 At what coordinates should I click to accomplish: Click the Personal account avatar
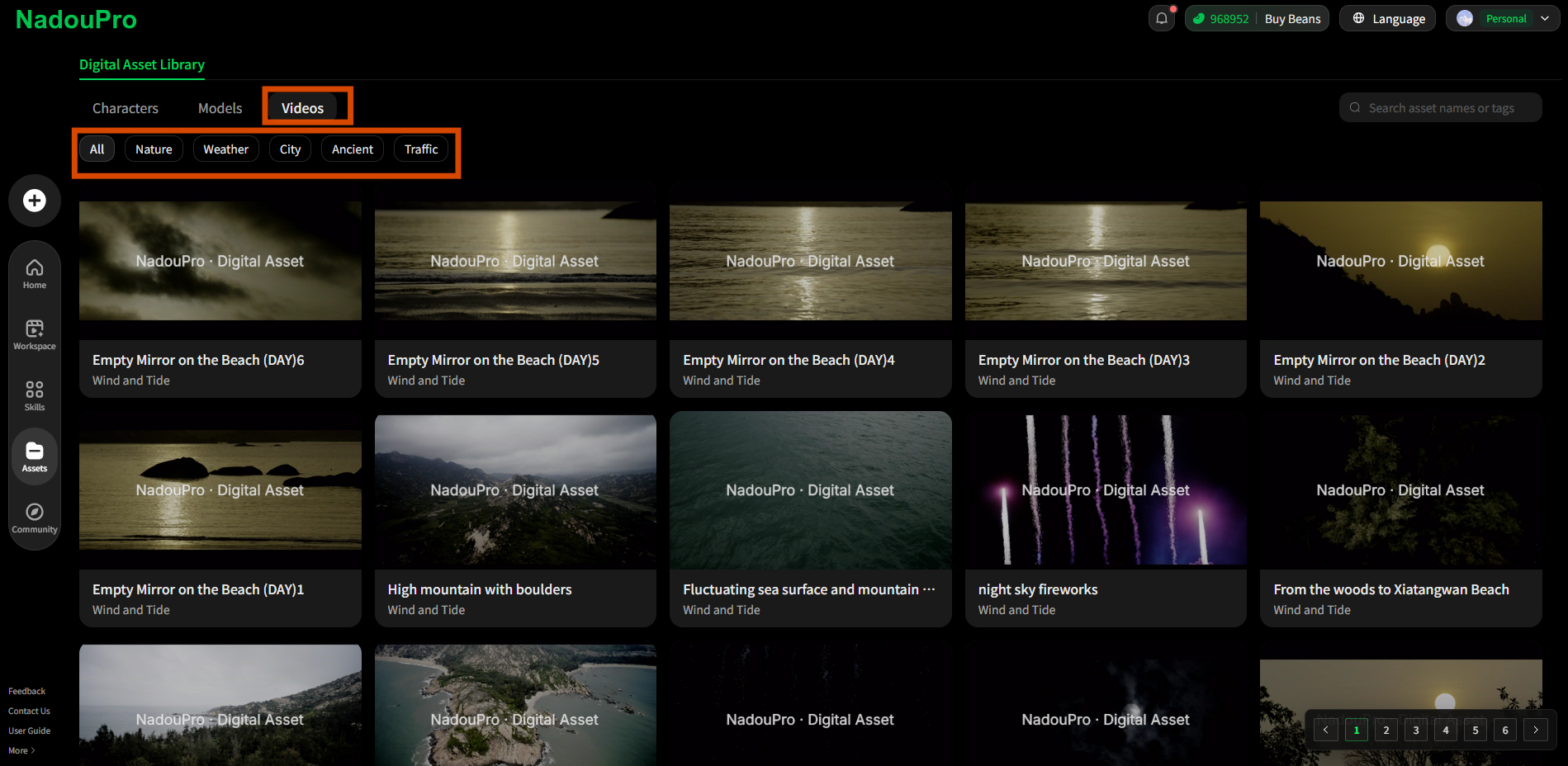pyautogui.click(x=1465, y=18)
